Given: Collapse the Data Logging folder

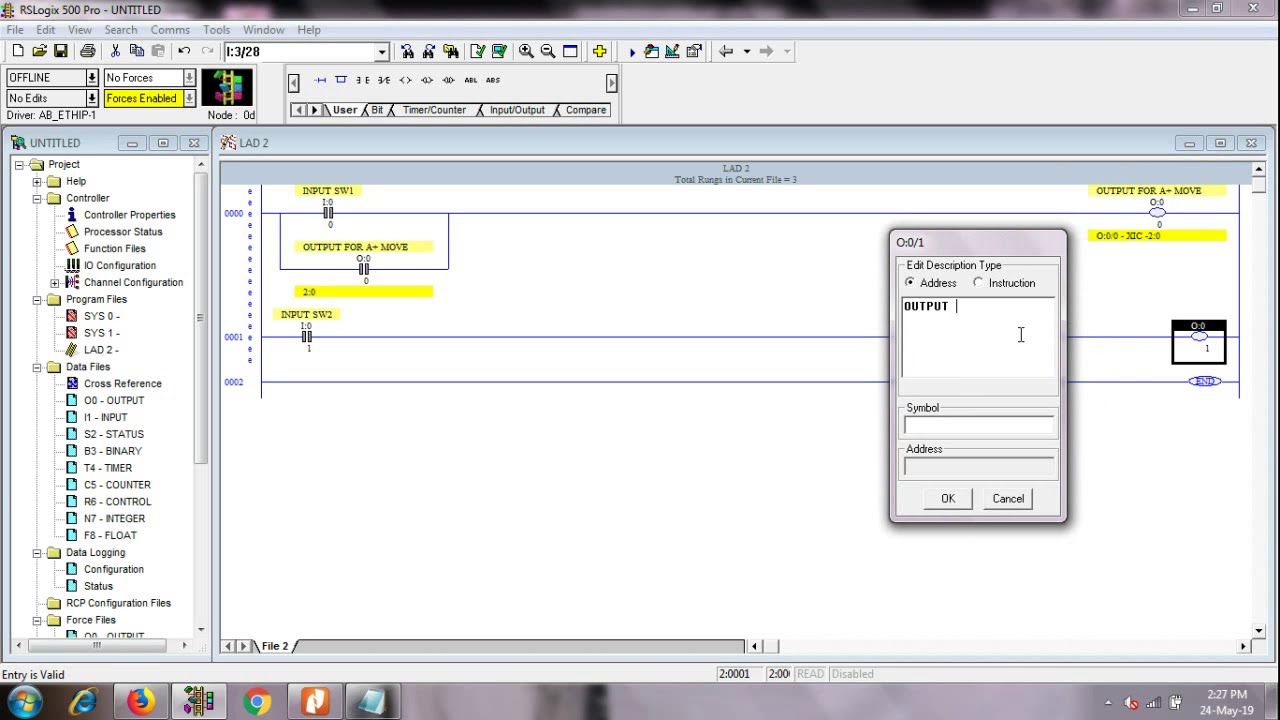Looking at the screenshot, I should tap(37, 552).
